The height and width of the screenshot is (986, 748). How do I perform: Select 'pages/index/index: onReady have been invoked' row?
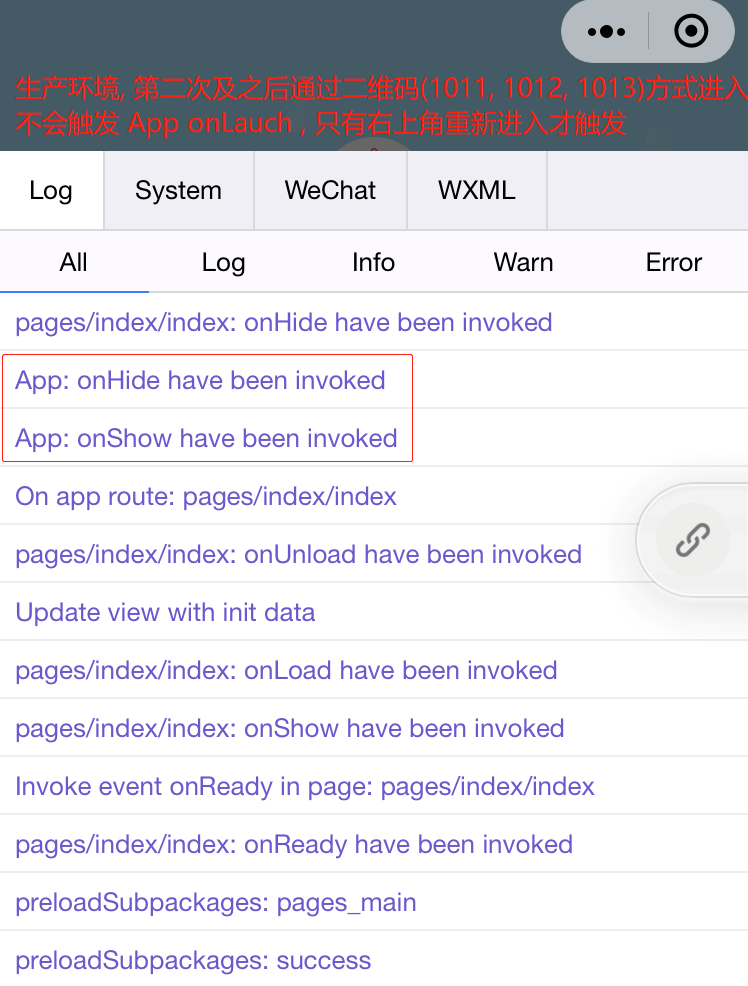(374, 844)
